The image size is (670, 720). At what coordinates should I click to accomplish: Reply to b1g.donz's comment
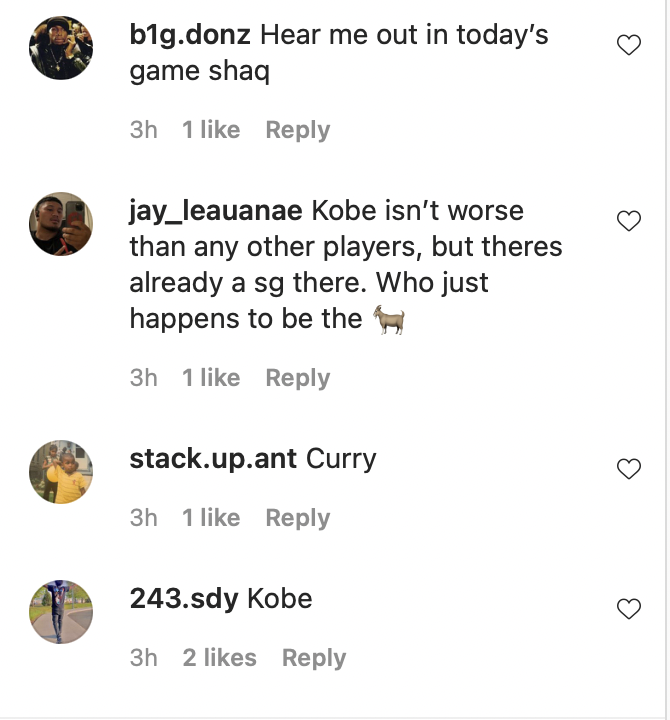click(297, 130)
